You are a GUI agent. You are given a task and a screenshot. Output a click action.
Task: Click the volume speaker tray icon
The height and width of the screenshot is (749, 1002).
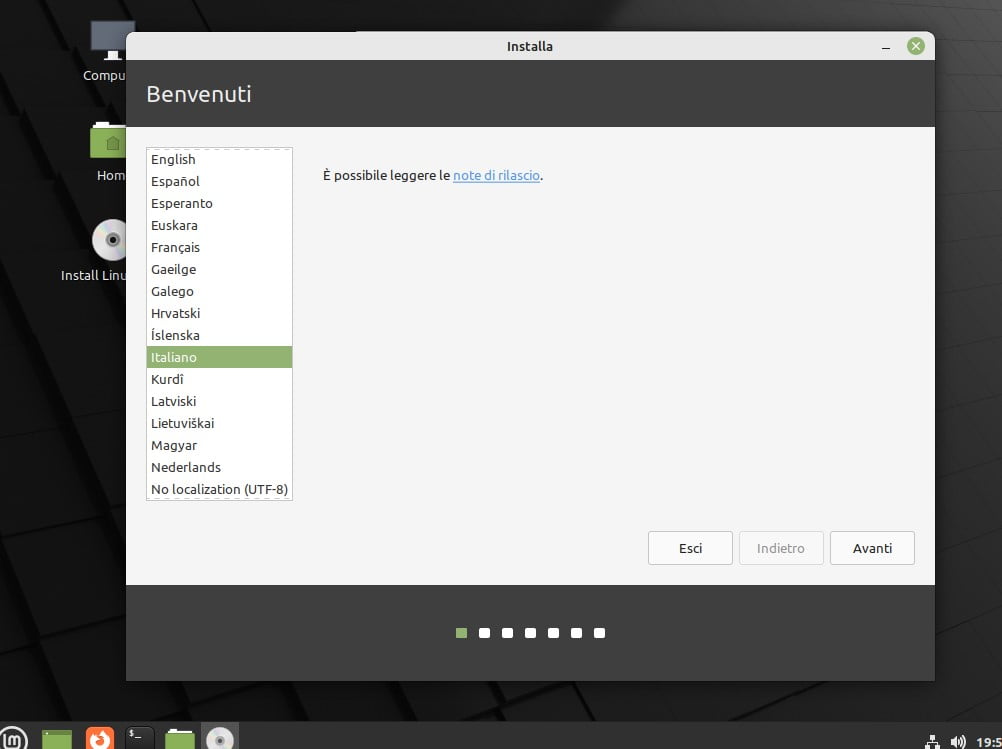(x=958, y=741)
